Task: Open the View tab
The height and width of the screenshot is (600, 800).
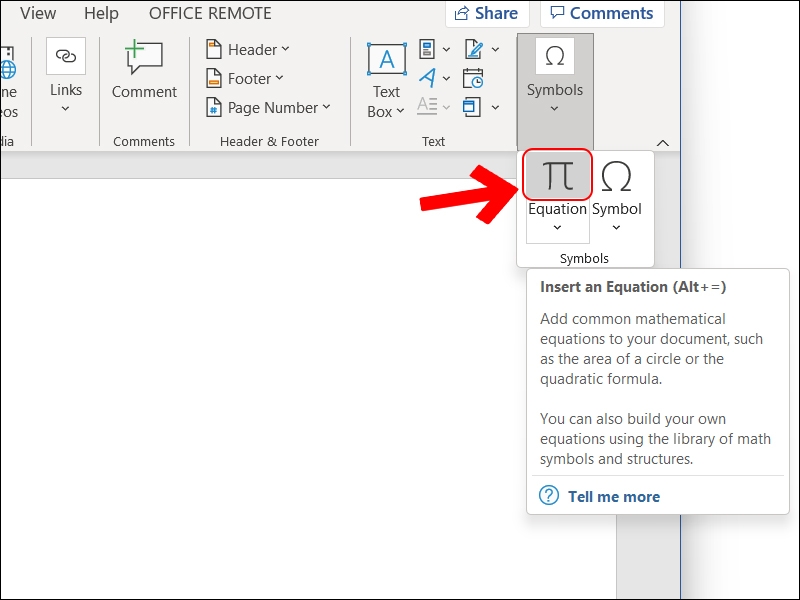Action: click(38, 13)
